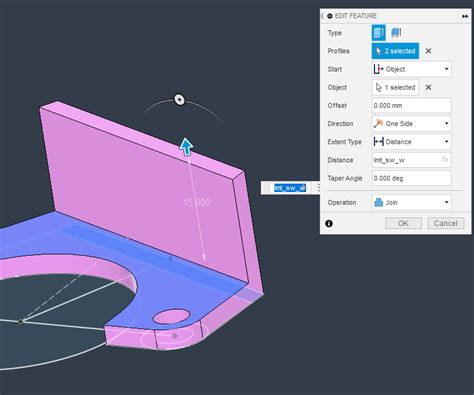
Task: Open the Extent Type dropdown Distance
Action: click(412, 142)
